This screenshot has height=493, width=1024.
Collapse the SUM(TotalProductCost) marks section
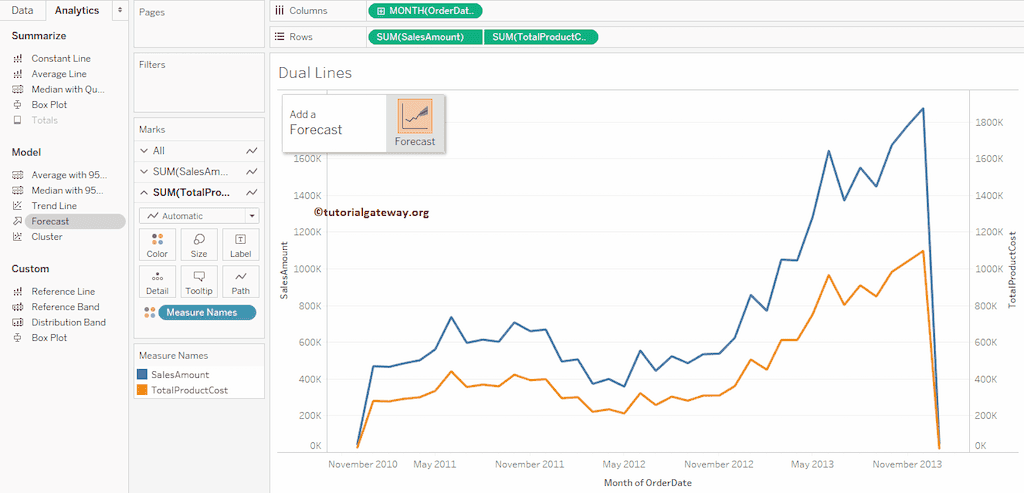(146, 192)
